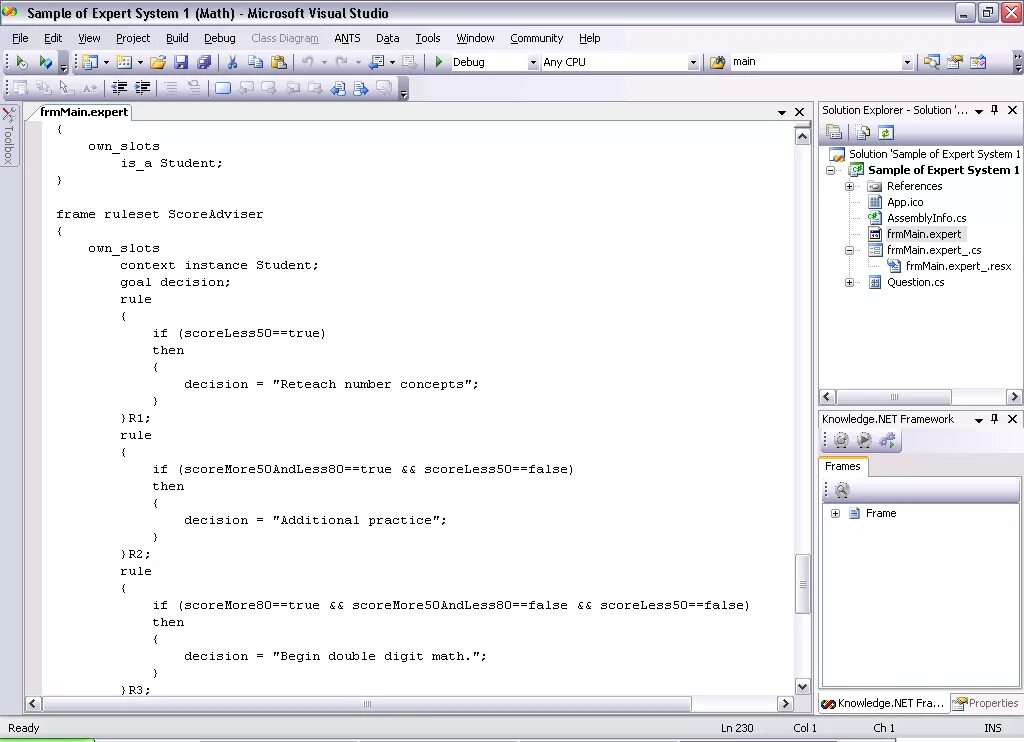
Task: Open the 'main' find combo box dropdown
Action: (x=907, y=63)
